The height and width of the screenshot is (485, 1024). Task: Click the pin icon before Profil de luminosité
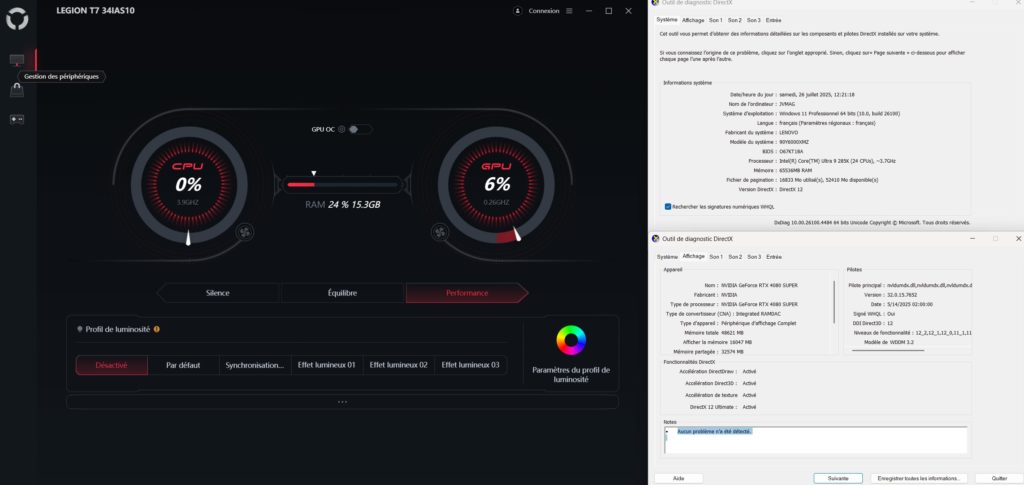click(80, 330)
